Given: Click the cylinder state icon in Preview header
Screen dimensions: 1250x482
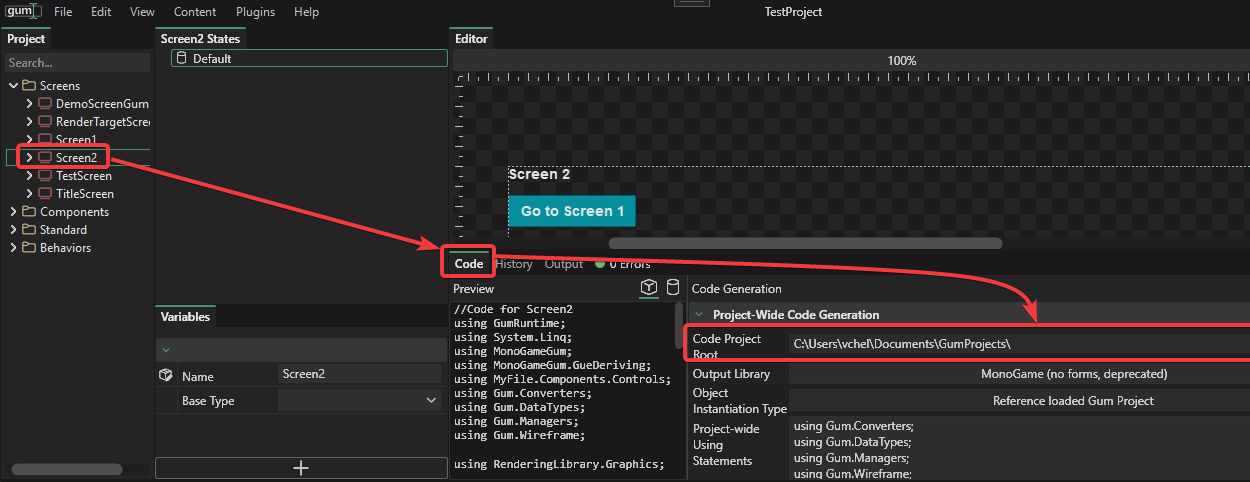Looking at the screenshot, I should (673, 288).
